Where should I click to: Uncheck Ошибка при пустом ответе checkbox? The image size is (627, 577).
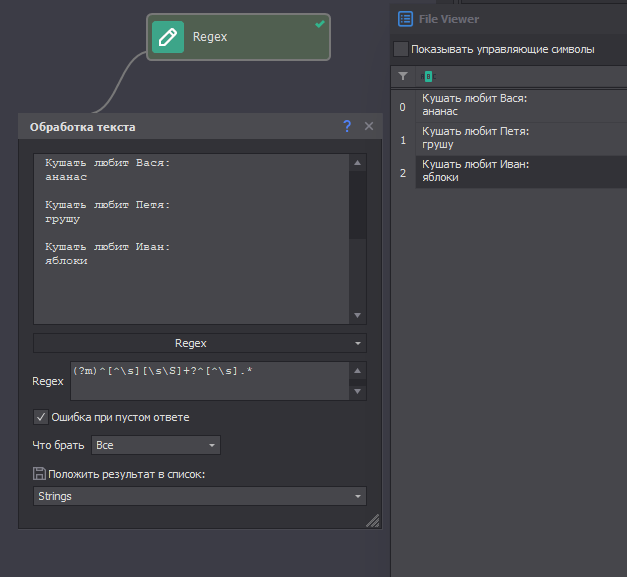click(x=41, y=417)
